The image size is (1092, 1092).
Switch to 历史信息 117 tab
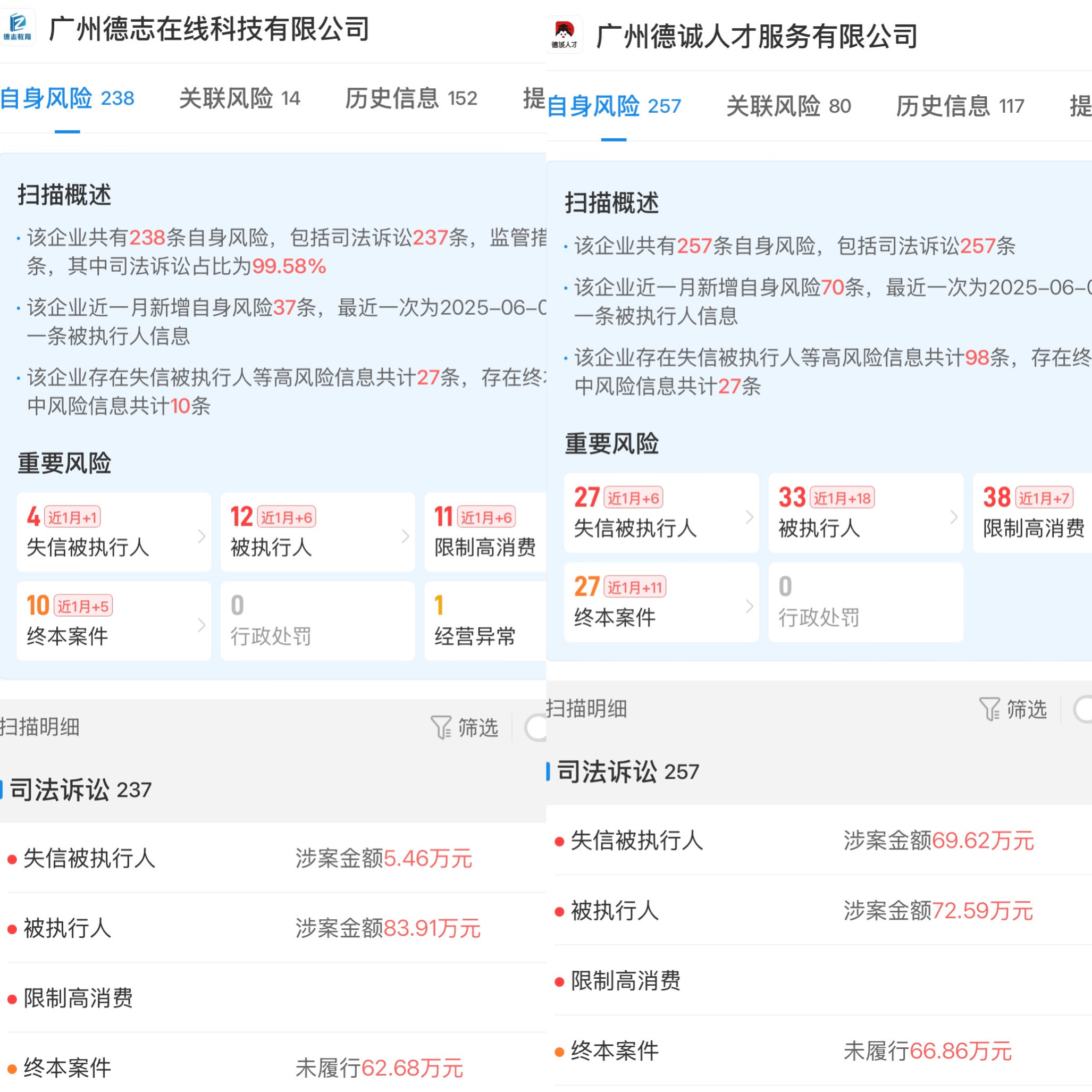coord(959,106)
